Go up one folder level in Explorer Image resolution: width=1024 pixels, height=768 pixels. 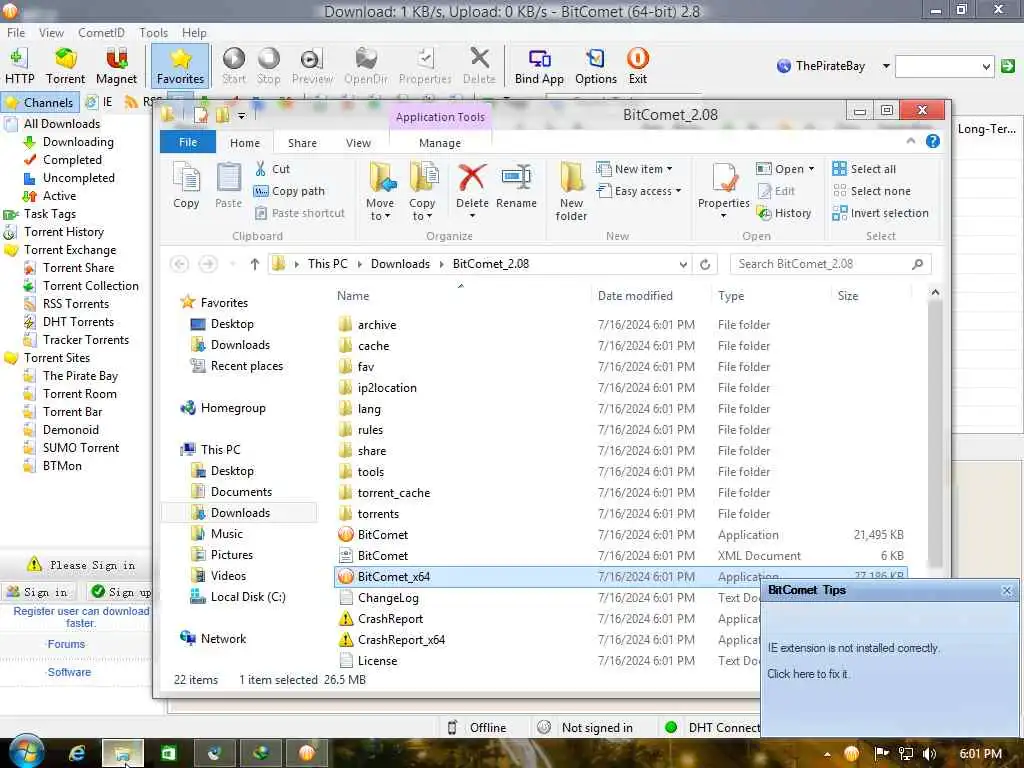coord(255,264)
